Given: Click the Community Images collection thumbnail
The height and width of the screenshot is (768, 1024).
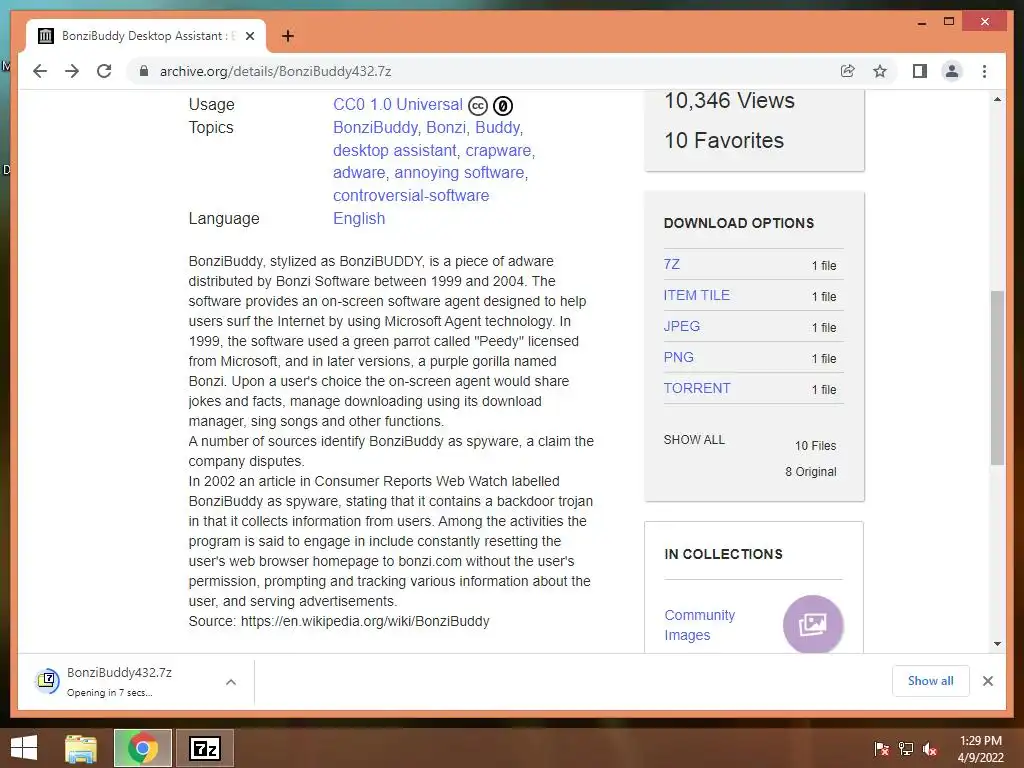Looking at the screenshot, I should (813, 625).
